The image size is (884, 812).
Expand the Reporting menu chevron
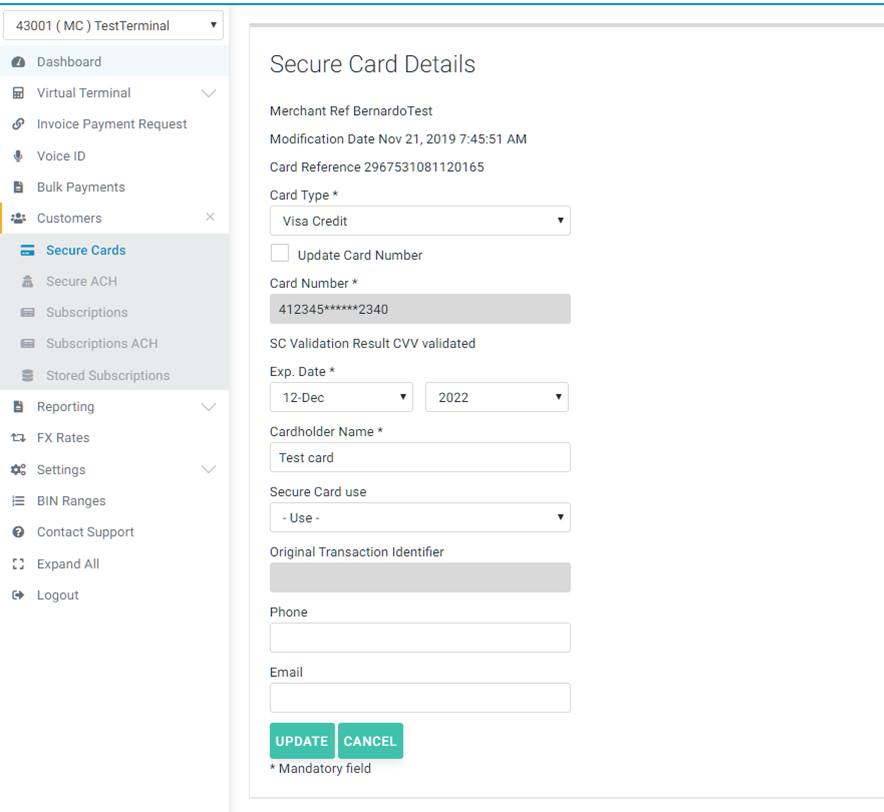point(208,407)
